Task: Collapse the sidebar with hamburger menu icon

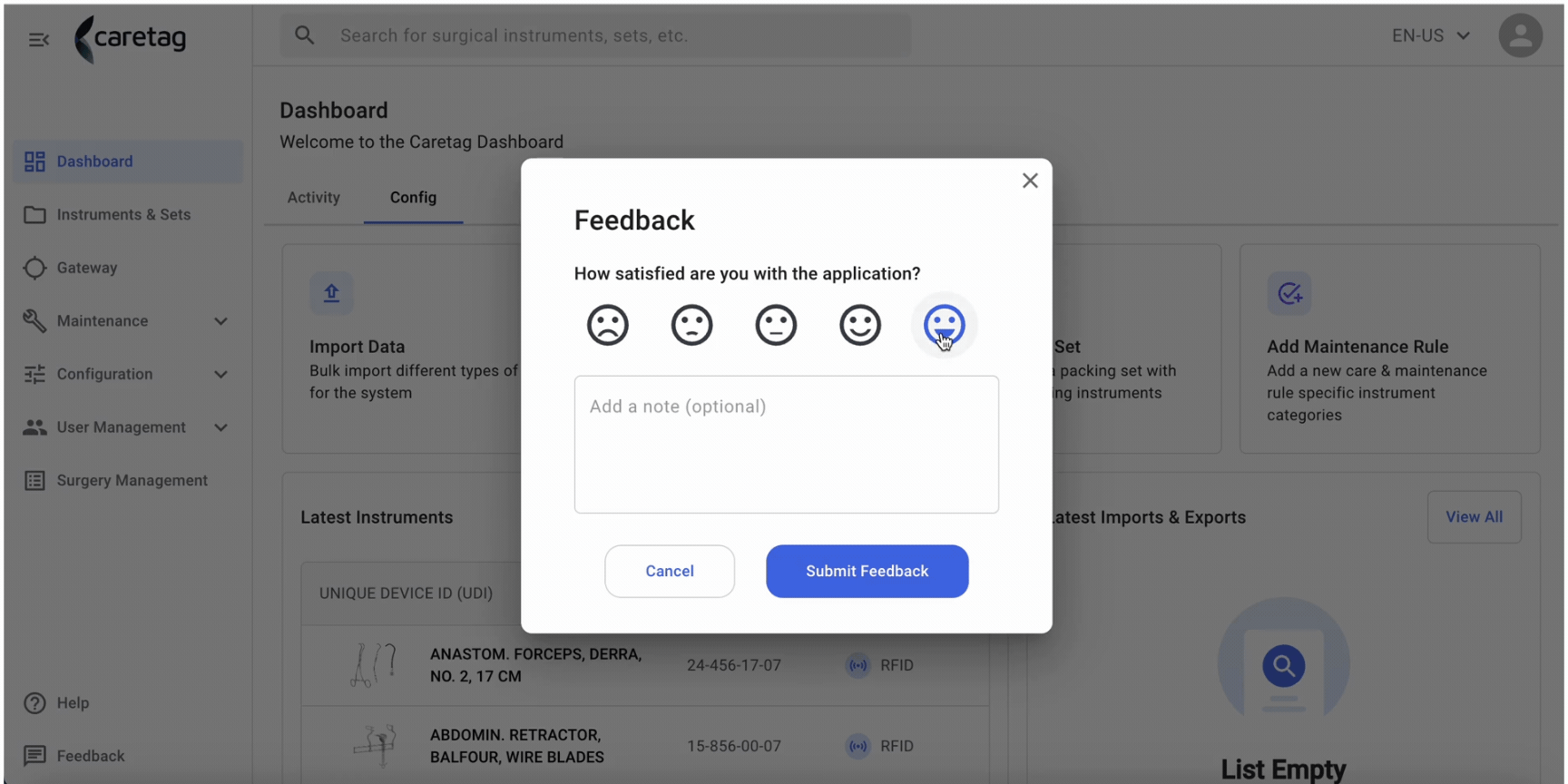Action: [x=39, y=39]
